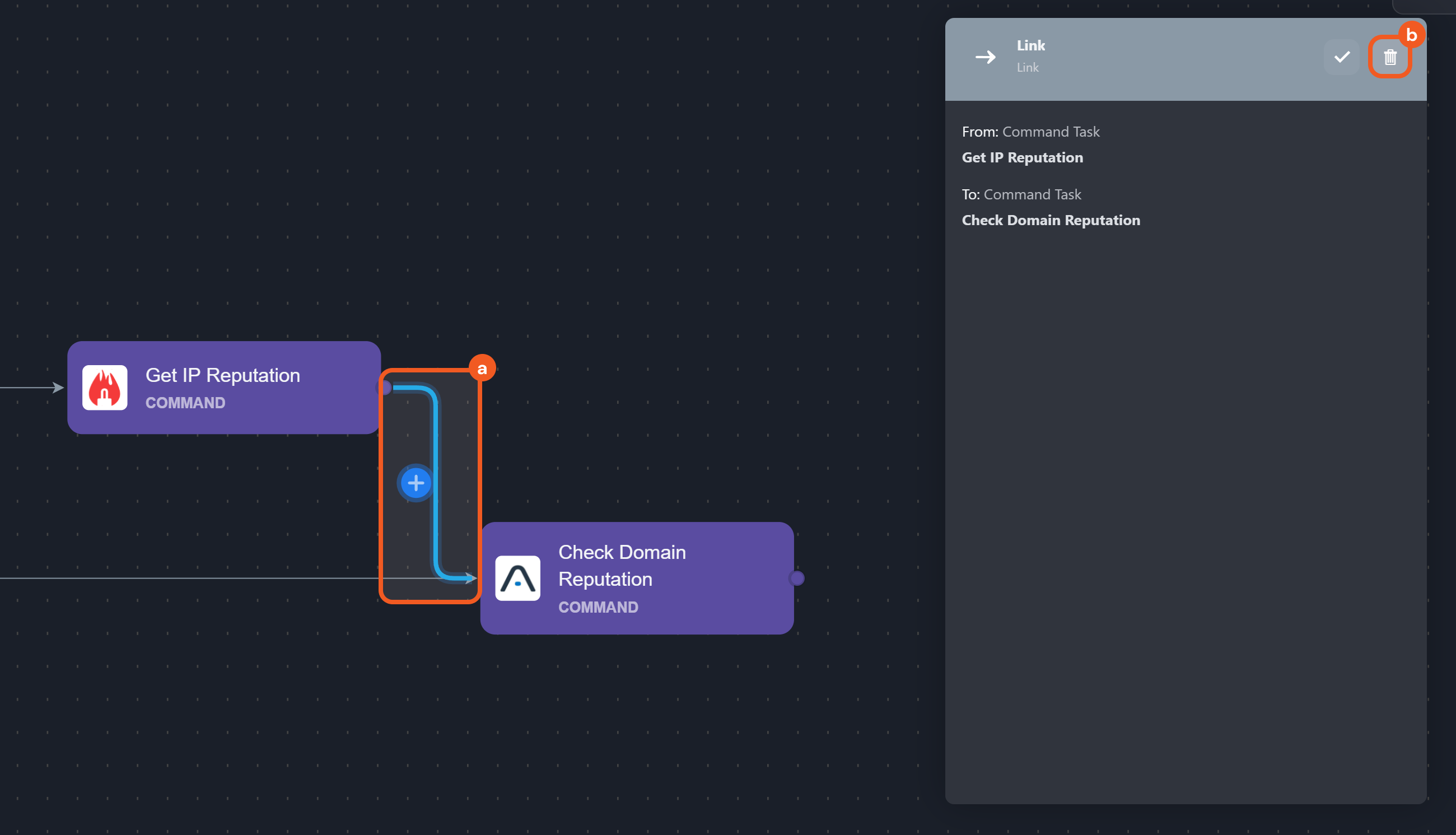Click the blue plus button on link

(x=416, y=483)
